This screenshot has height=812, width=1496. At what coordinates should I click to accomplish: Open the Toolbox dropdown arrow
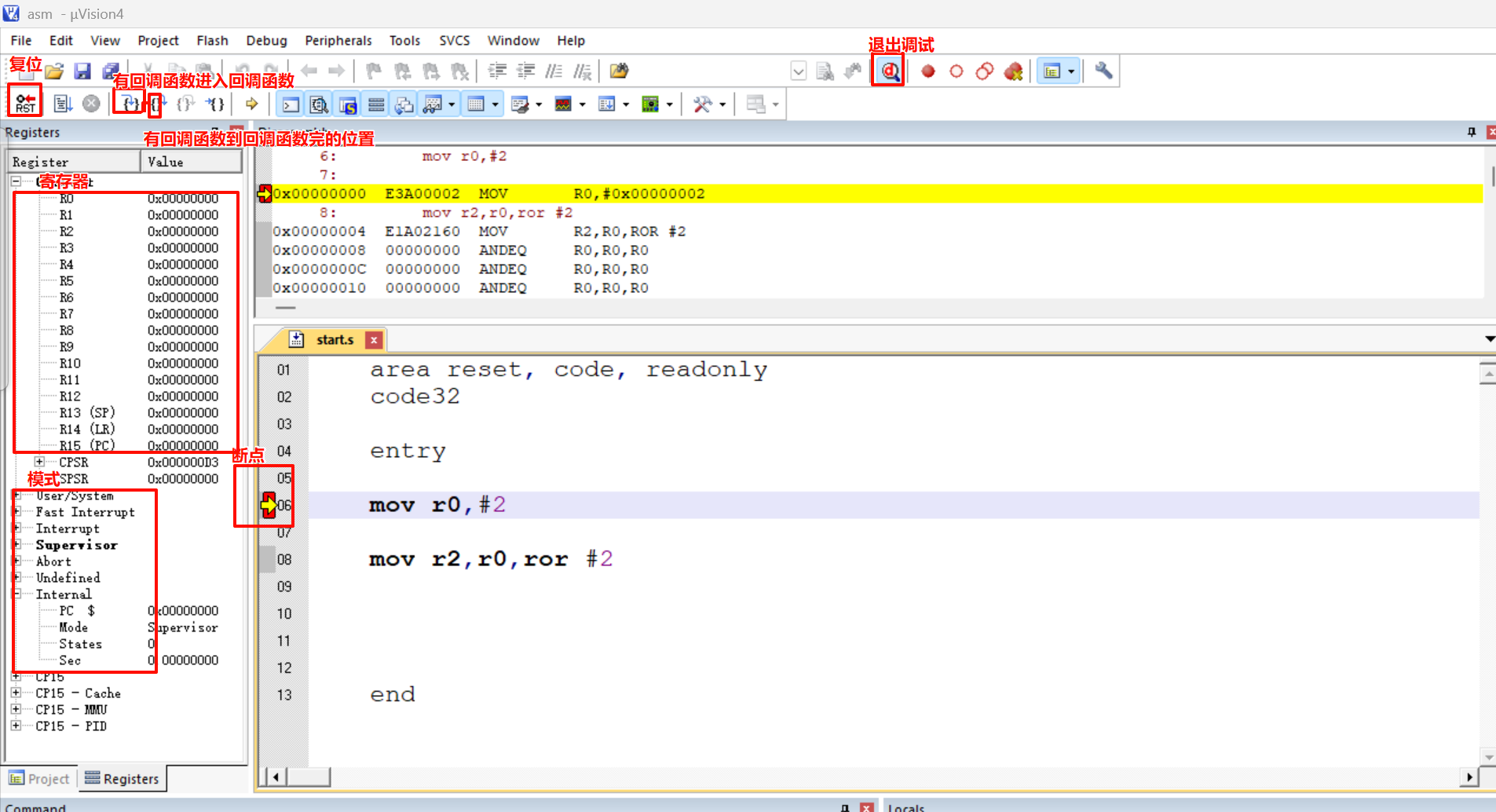point(722,104)
